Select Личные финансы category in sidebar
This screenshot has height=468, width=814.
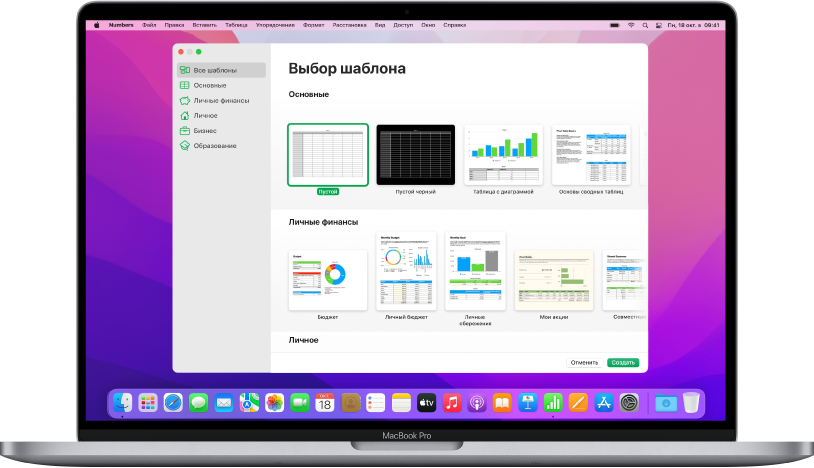[221, 101]
